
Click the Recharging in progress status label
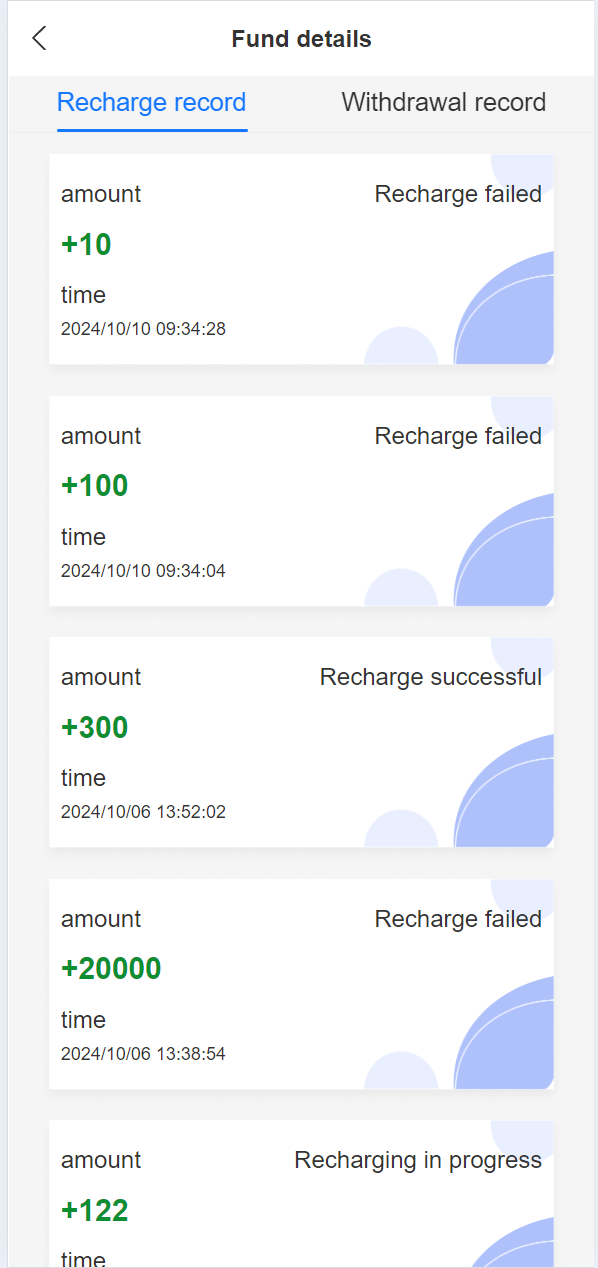point(418,1160)
